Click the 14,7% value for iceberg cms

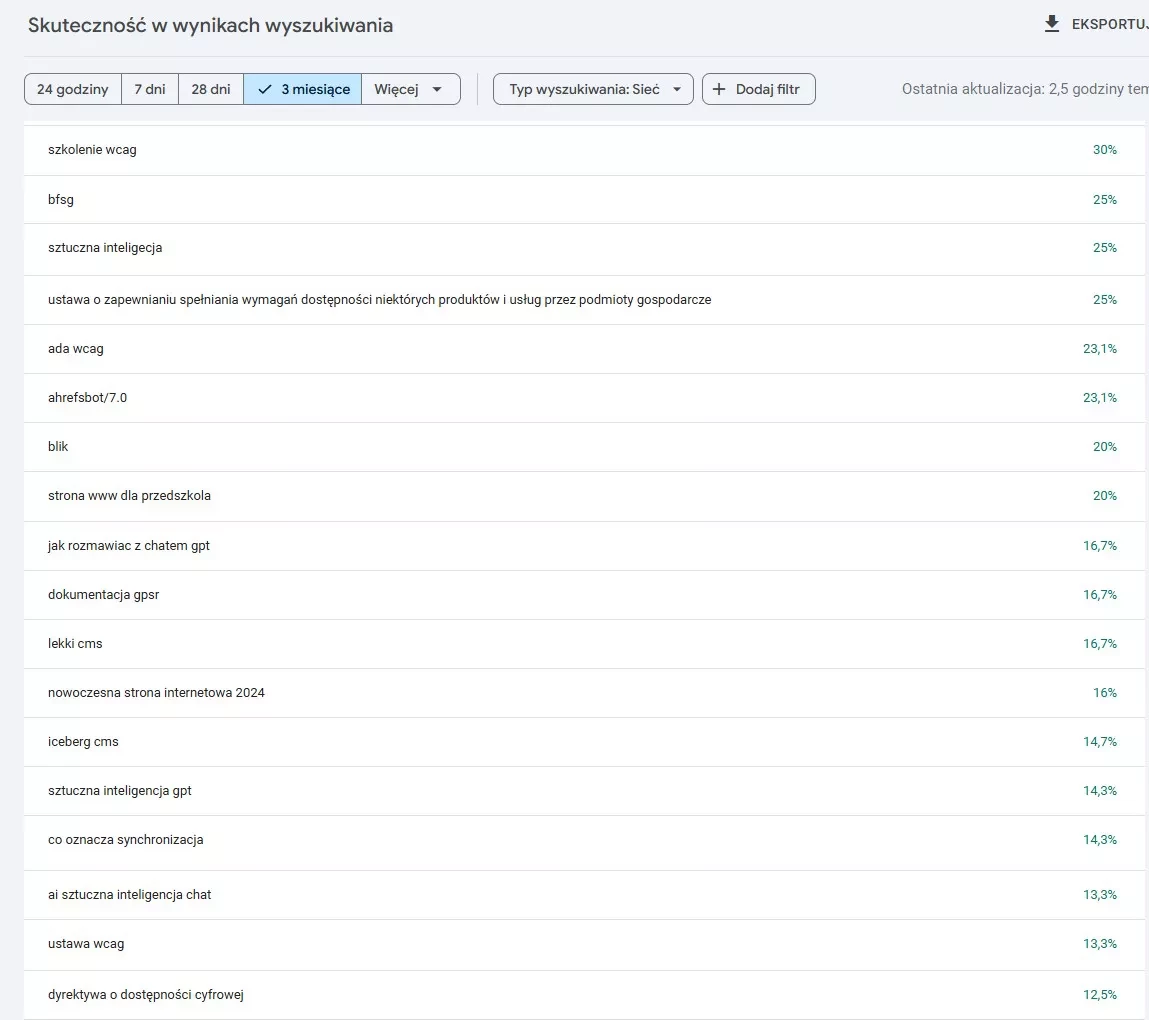click(1100, 742)
